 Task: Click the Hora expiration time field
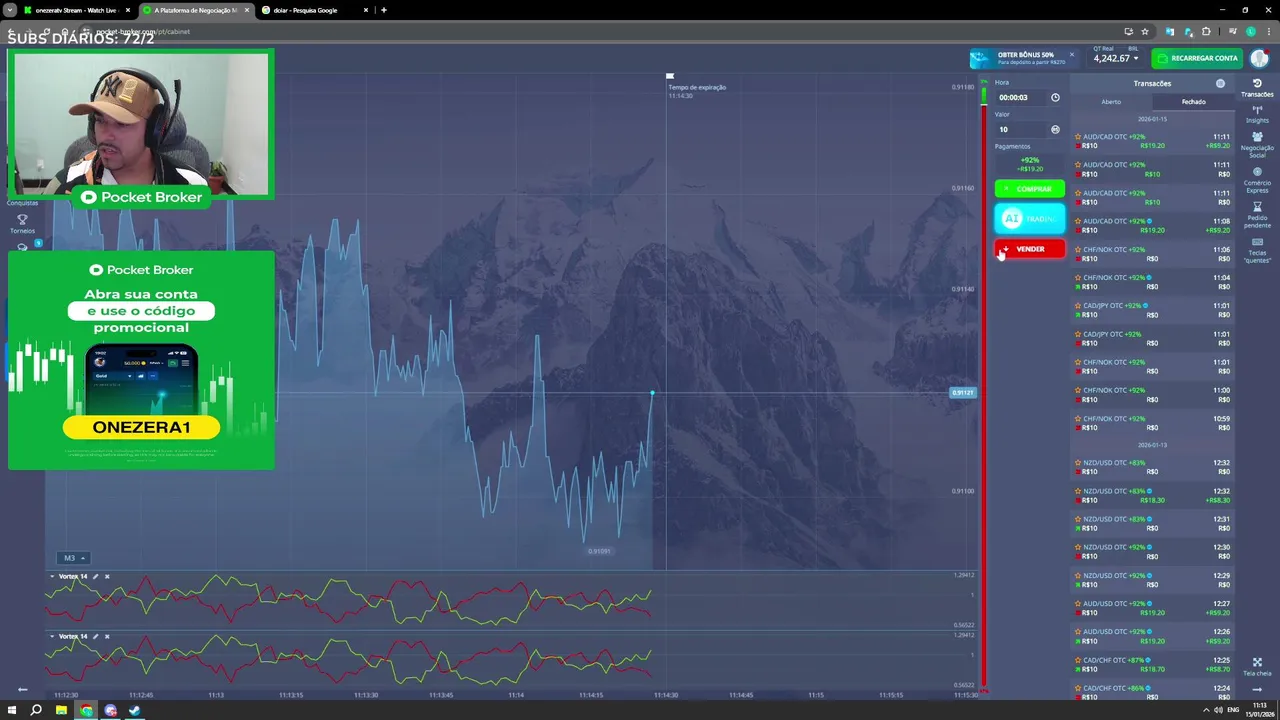coord(1021,97)
